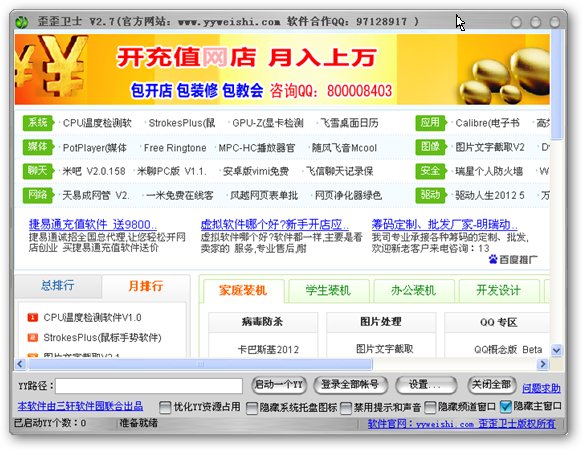Open 飞雪桌面日历 link

point(349,123)
